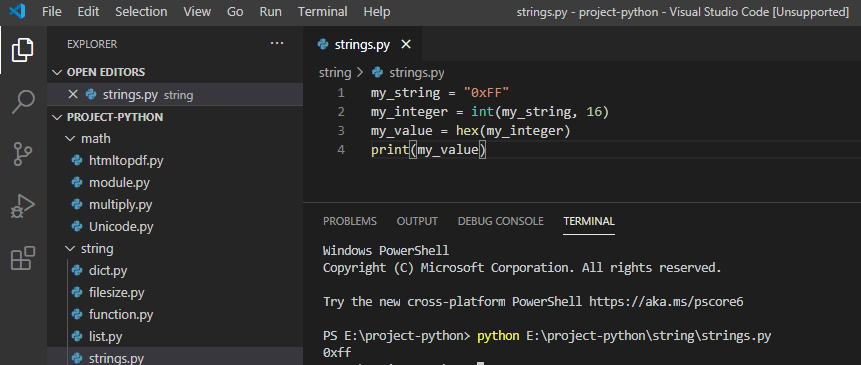Image resolution: width=861 pixels, height=365 pixels.
Task: Click Python file icon beside filesize.py
Action: point(77,293)
